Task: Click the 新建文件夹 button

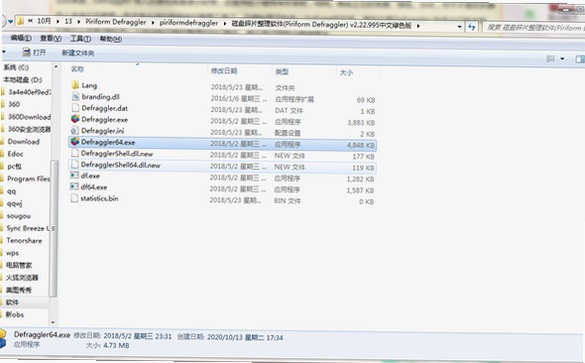Action: click(x=78, y=53)
